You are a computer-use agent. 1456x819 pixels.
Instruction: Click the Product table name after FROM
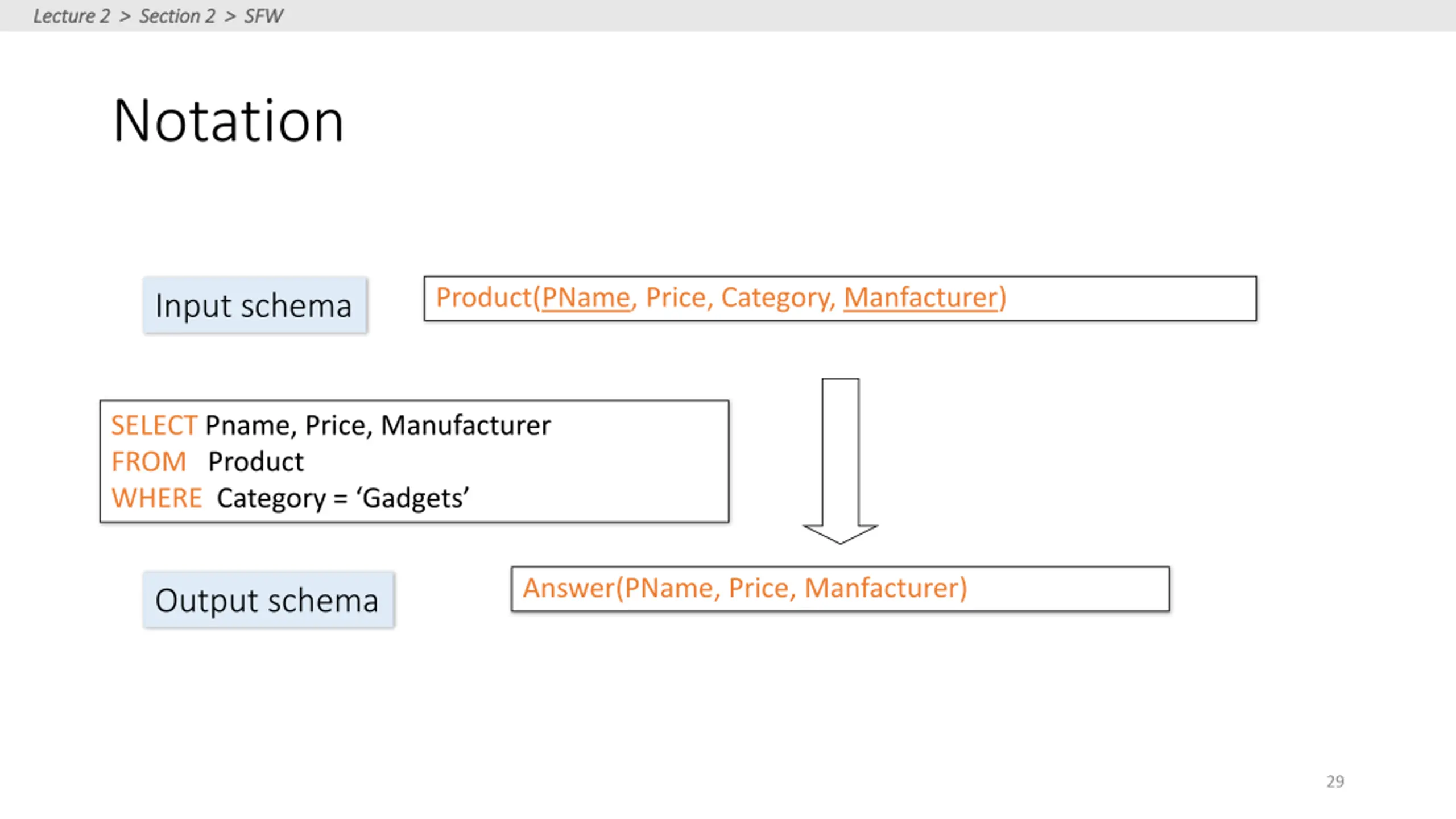(256, 462)
